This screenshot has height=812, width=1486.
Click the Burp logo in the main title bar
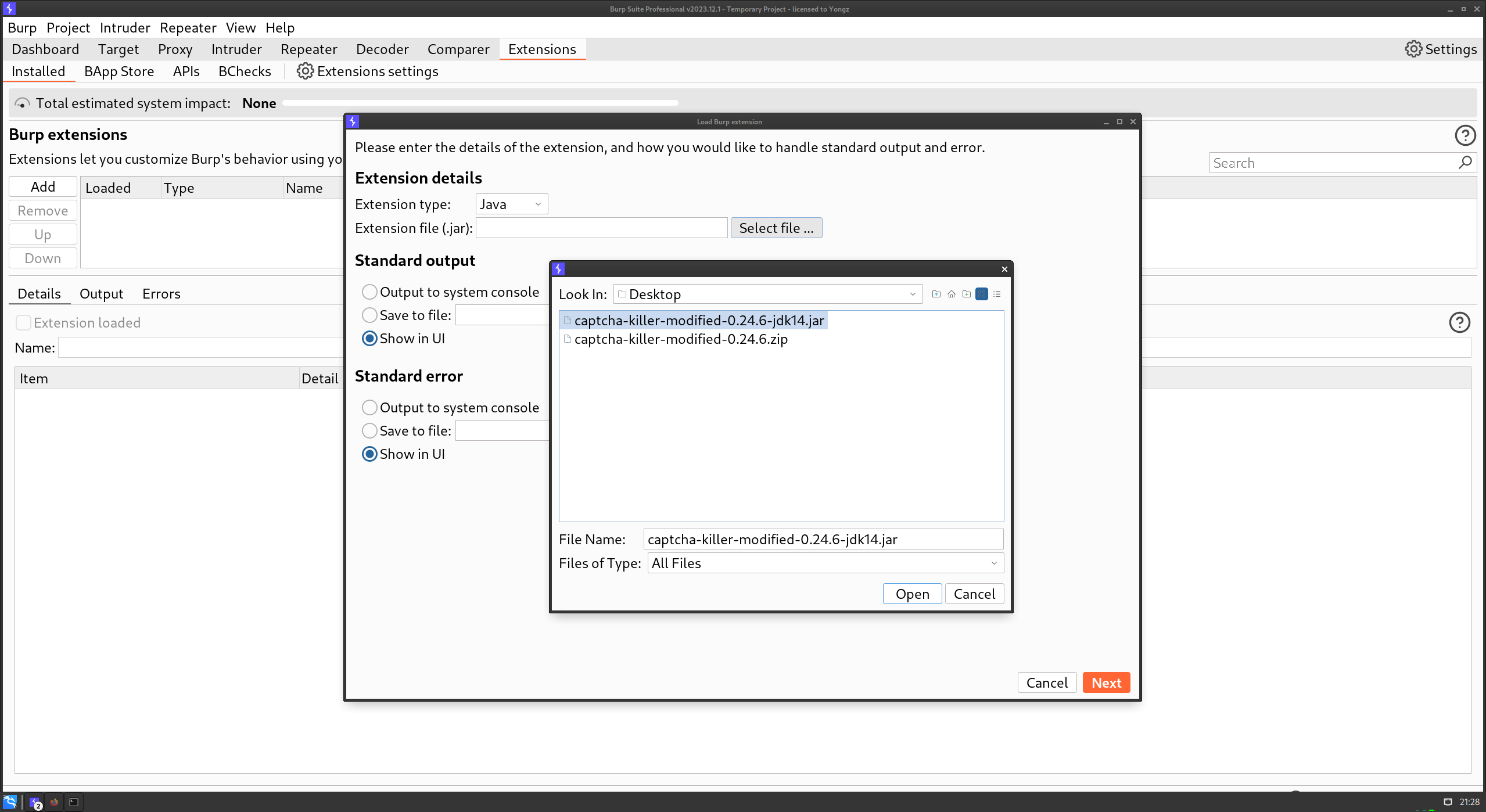[9, 9]
